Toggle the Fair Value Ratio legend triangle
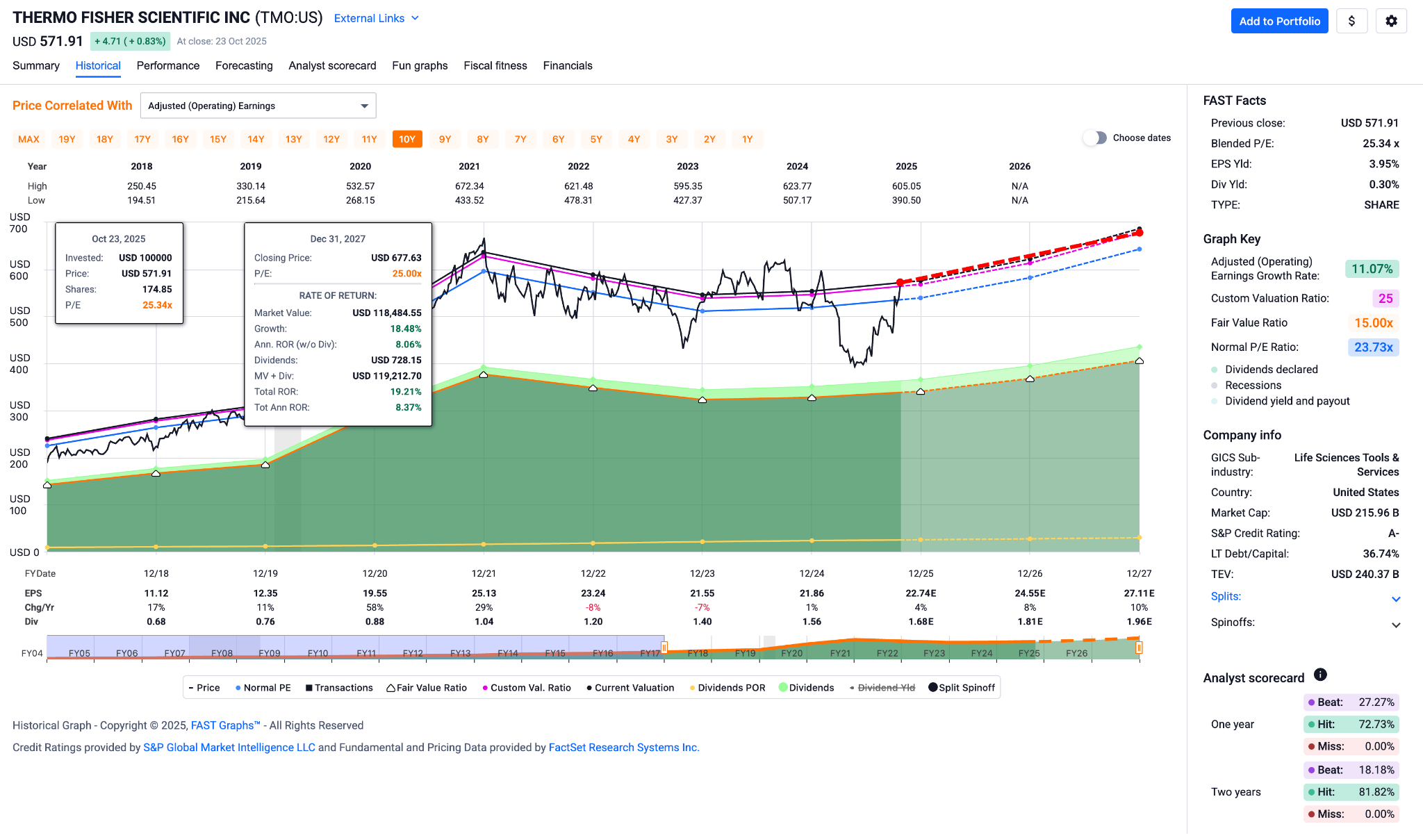1423x840 pixels. coord(391,688)
